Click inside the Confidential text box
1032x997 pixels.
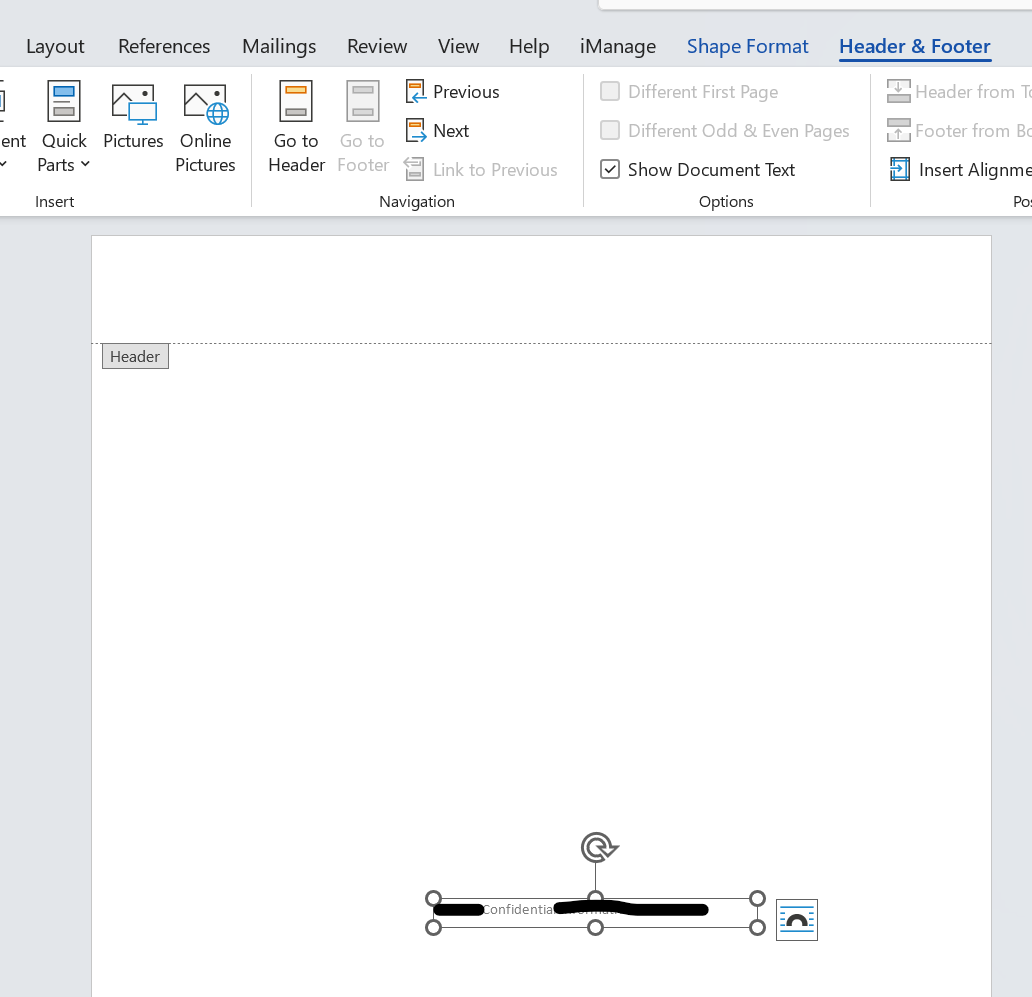coord(520,910)
